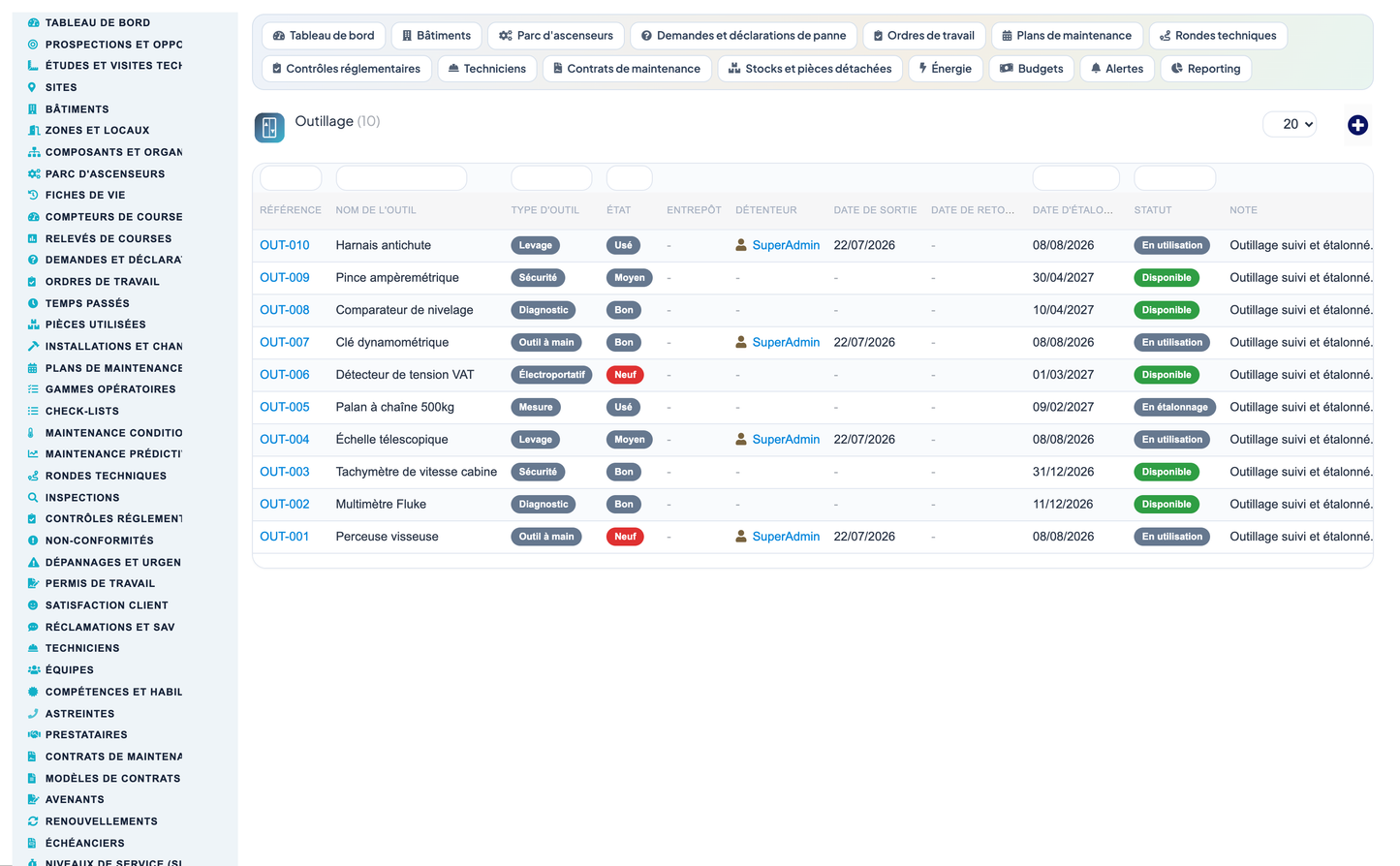
Task: Click the Détenteur column header
Action: [x=766, y=210]
